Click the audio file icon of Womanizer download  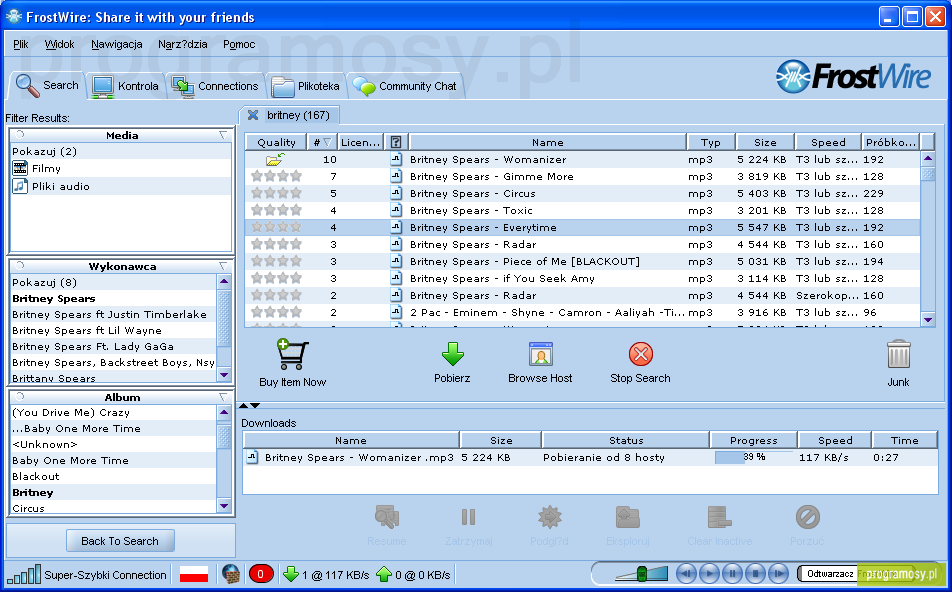pyautogui.click(x=252, y=457)
